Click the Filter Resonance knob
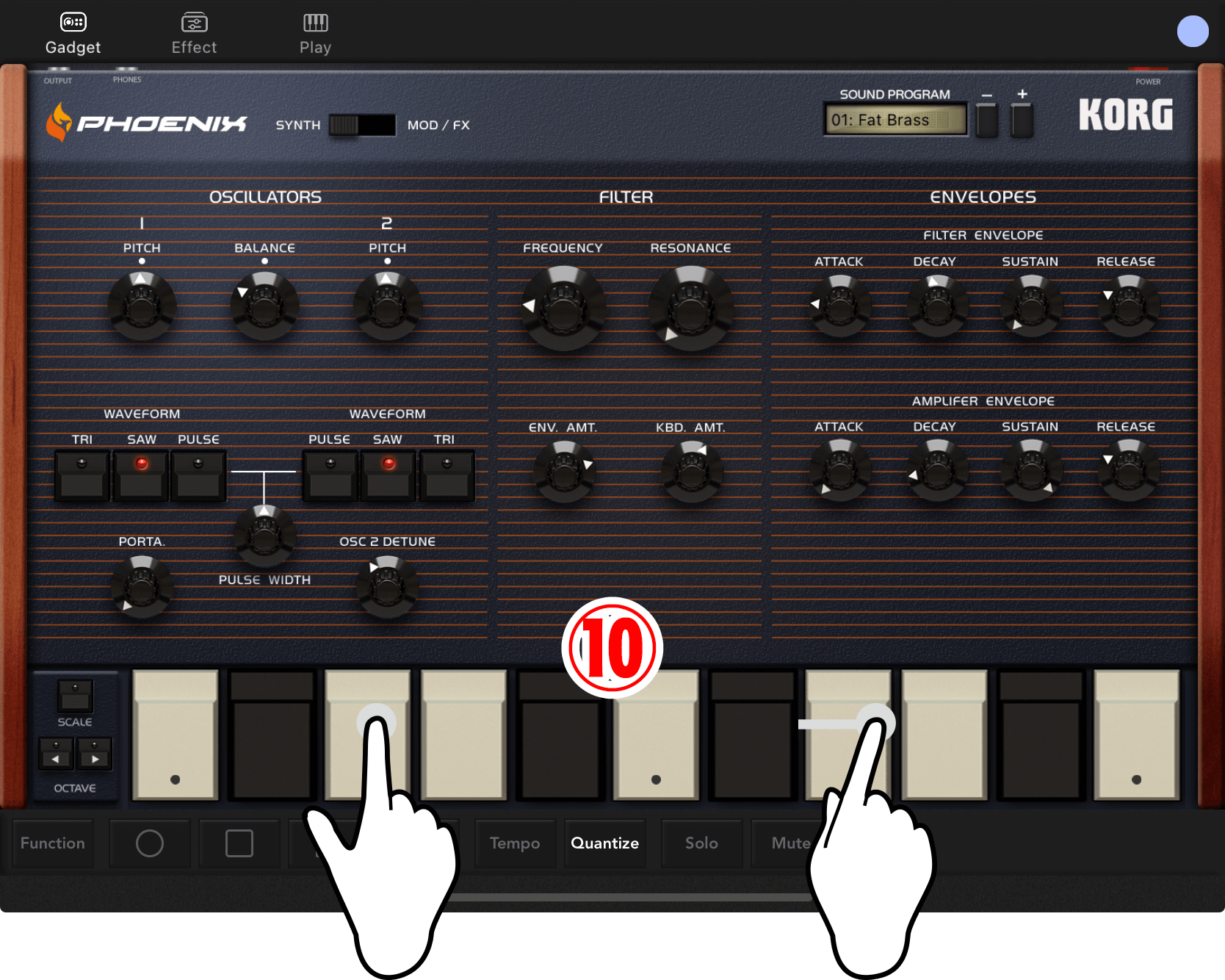Viewport: 1225px width, 980px height. [690, 309]
